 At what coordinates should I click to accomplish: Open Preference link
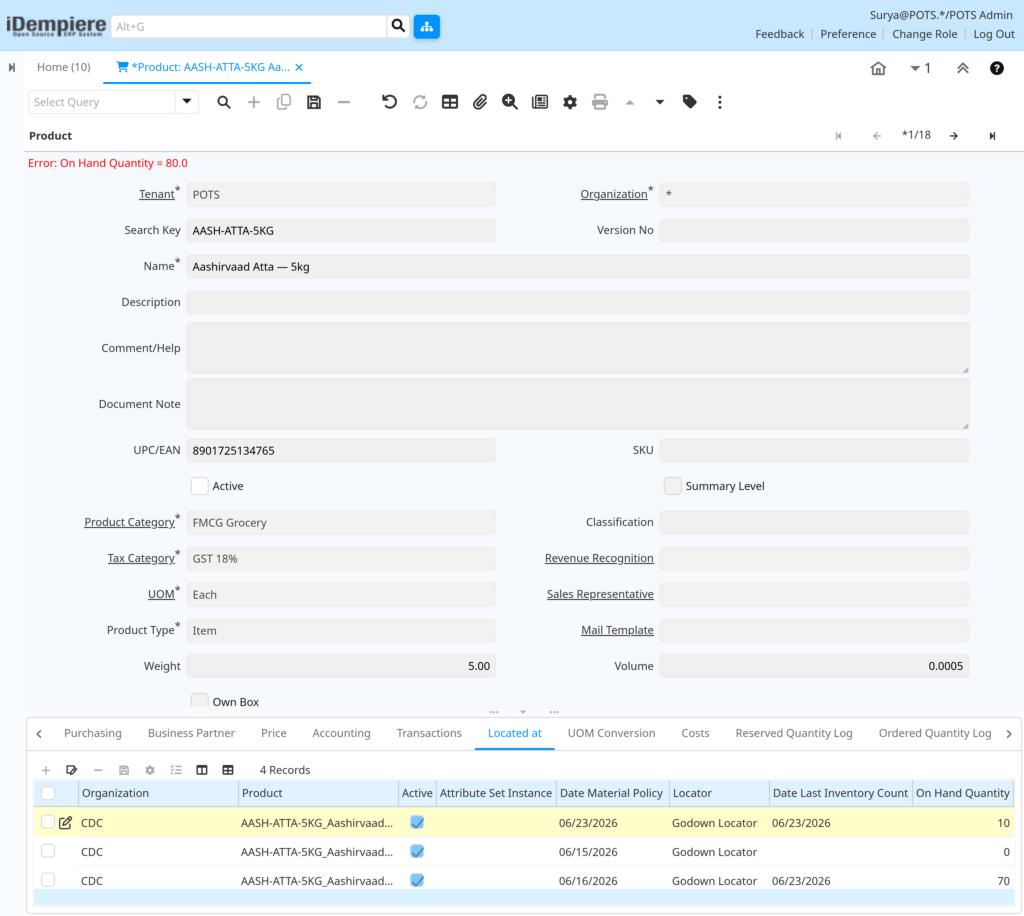(848, 34)
